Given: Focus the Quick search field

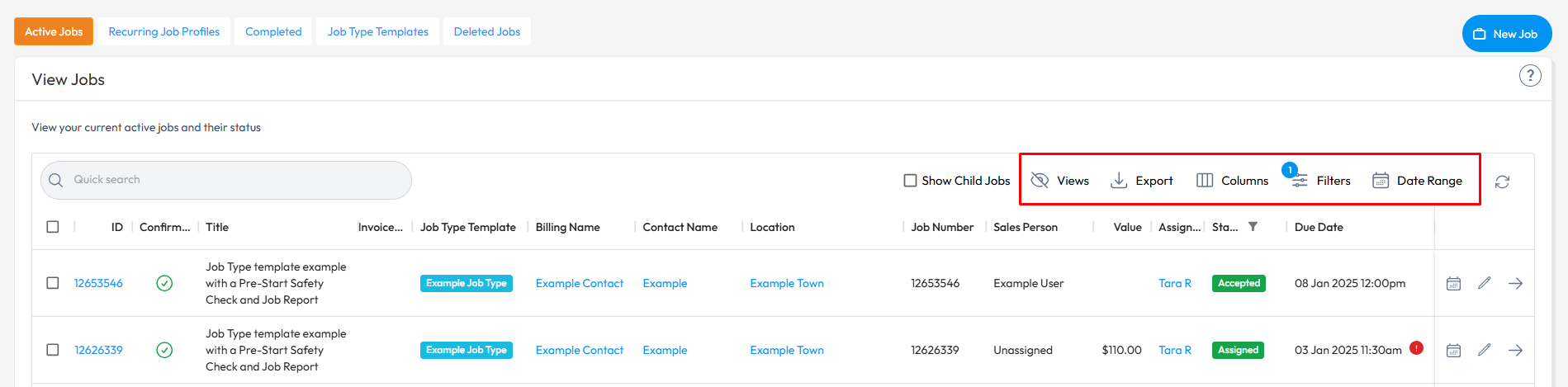Looking at the screenshot, I should (226, 180).
